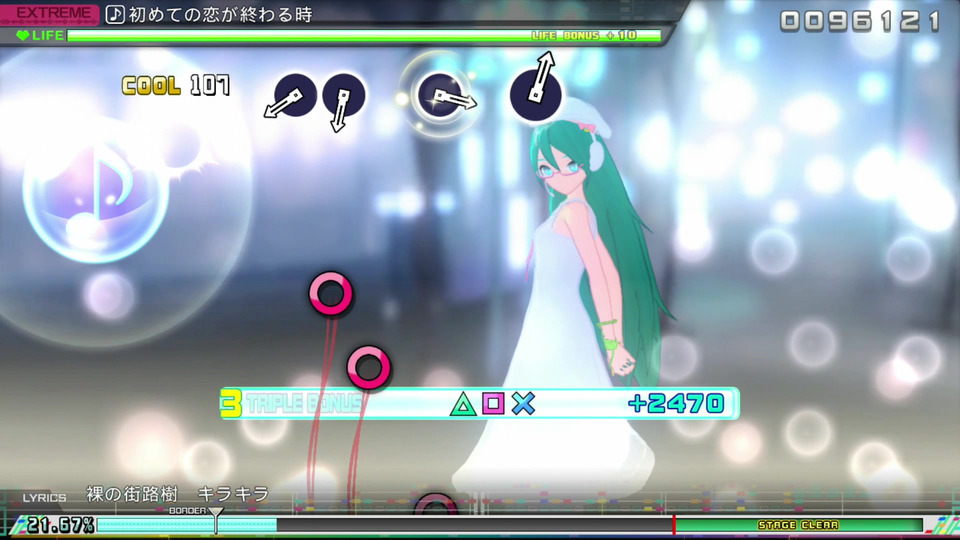Click the upper pink circle note
960x540 pixels.
point(331,294)
